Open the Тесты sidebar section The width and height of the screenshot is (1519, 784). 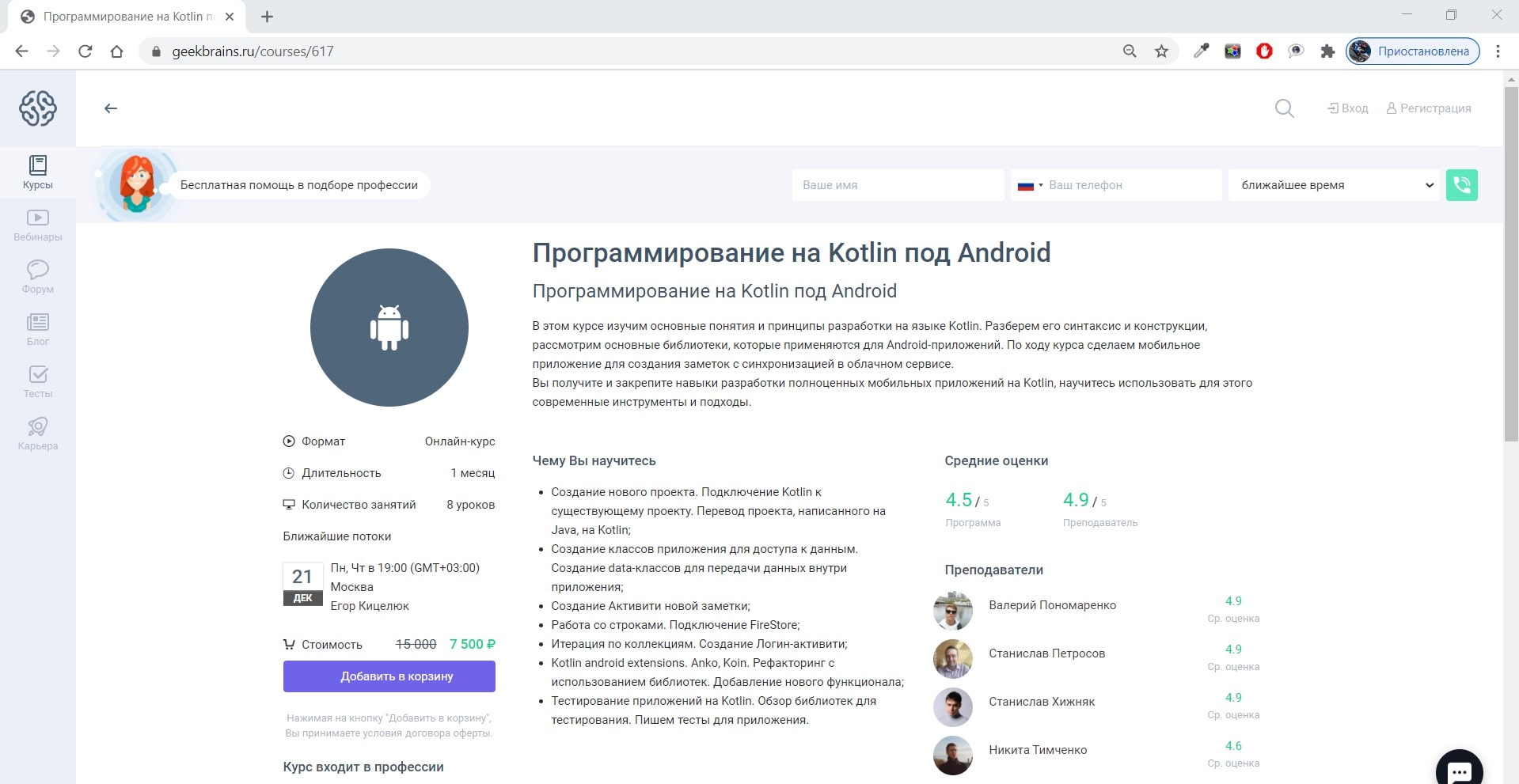point(38,381)
